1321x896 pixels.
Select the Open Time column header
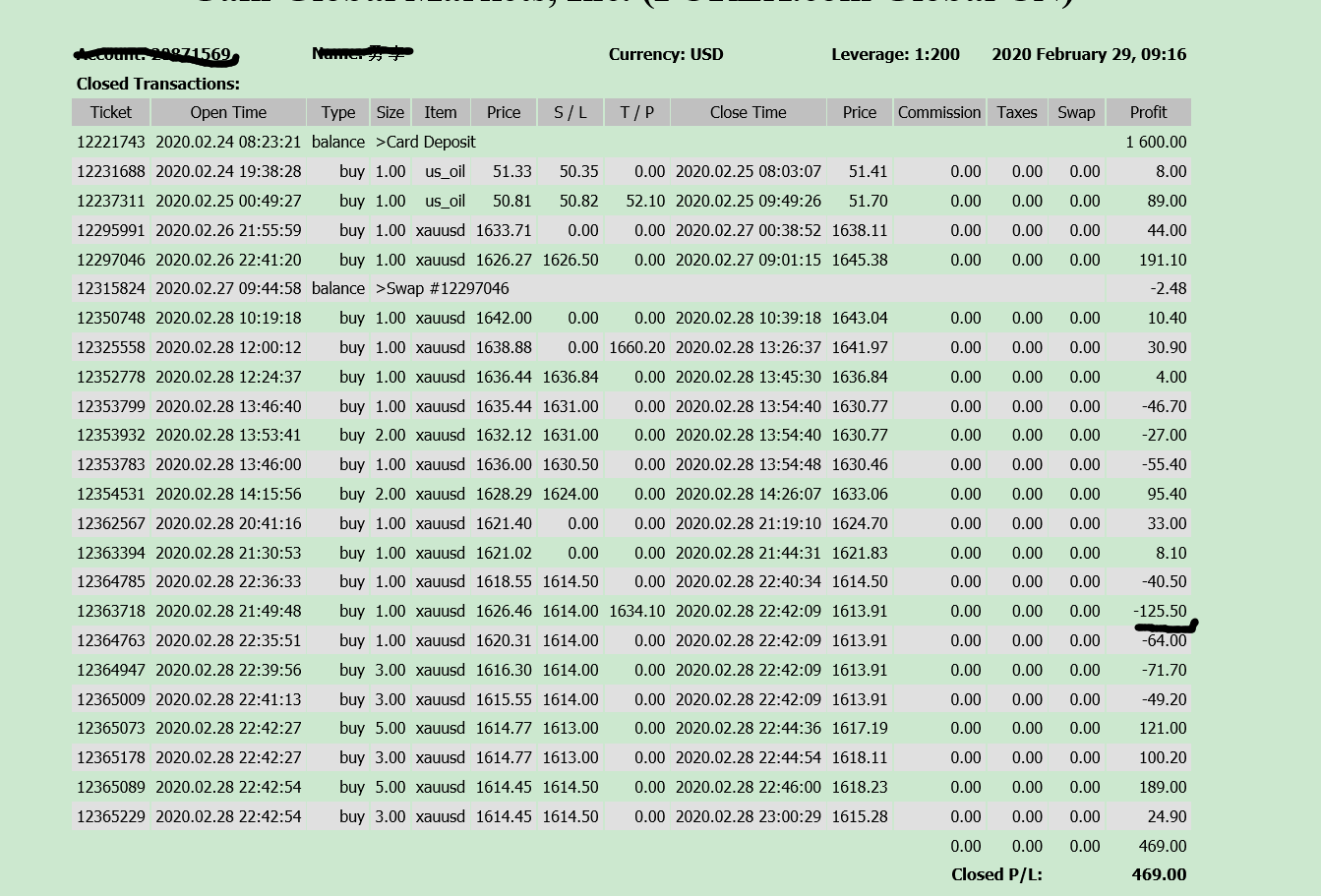point(228,112)
